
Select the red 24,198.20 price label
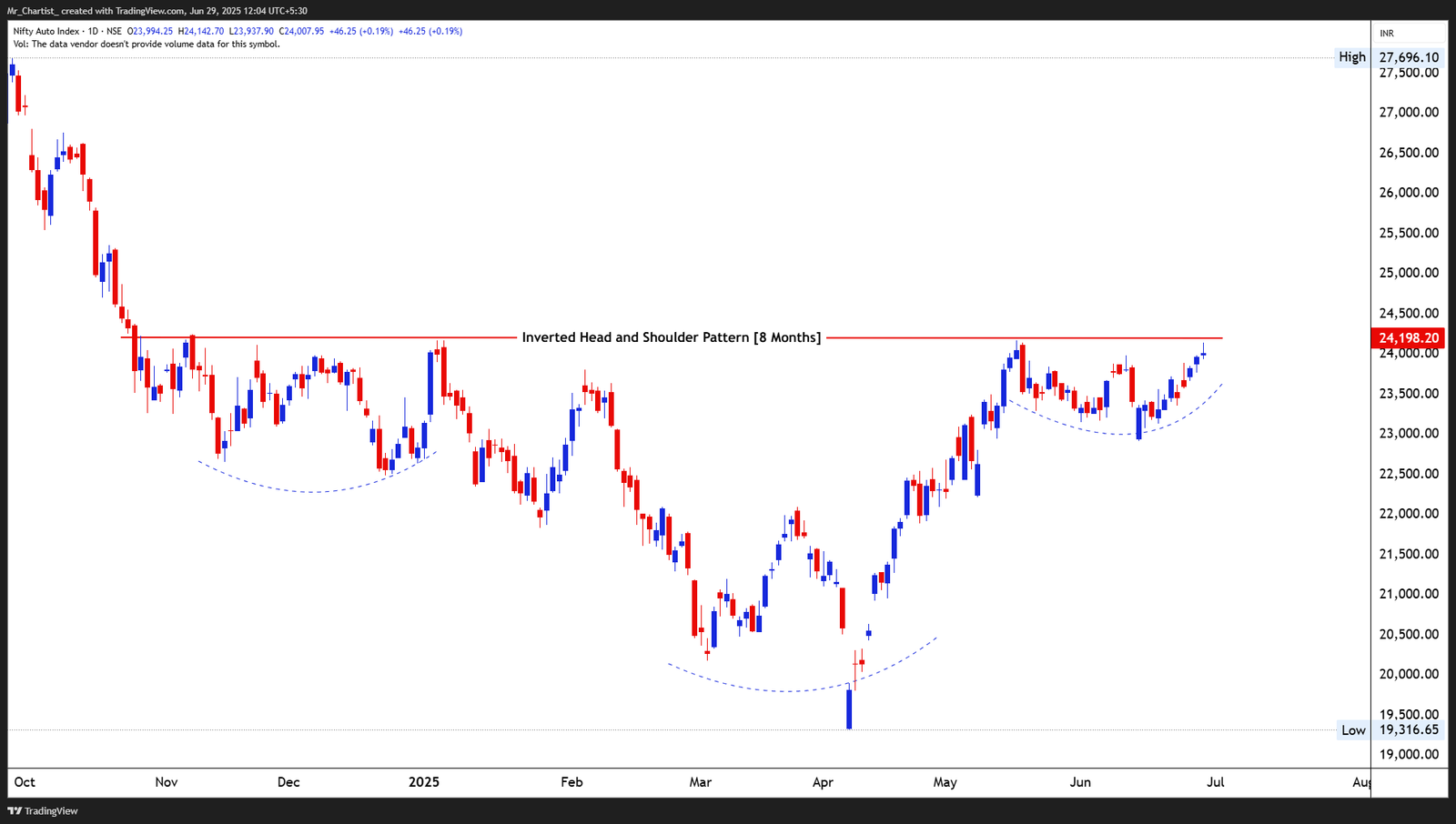click(x=1409, y=337)
